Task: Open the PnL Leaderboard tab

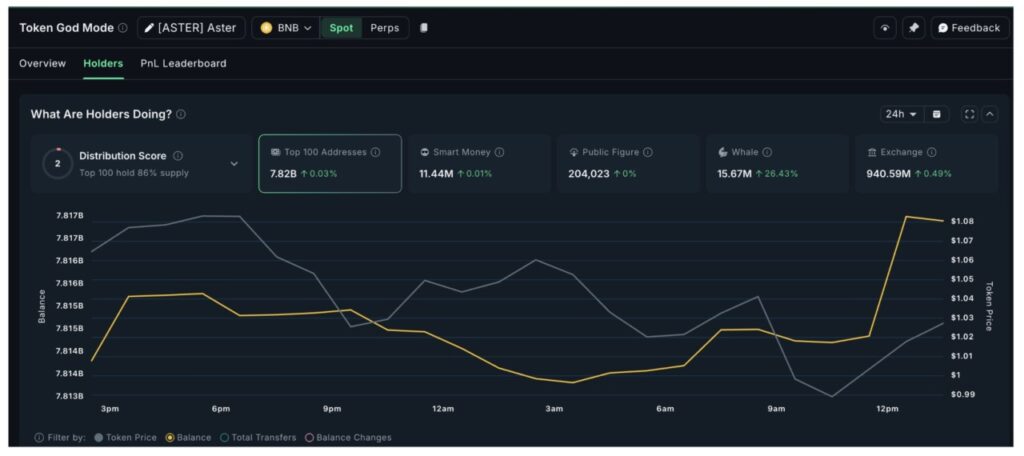Action: (183, 63)
